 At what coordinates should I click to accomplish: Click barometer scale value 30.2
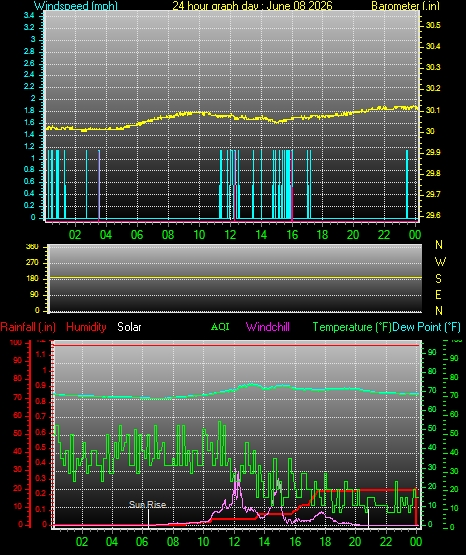pyautogui.click(x=433, y=88)
